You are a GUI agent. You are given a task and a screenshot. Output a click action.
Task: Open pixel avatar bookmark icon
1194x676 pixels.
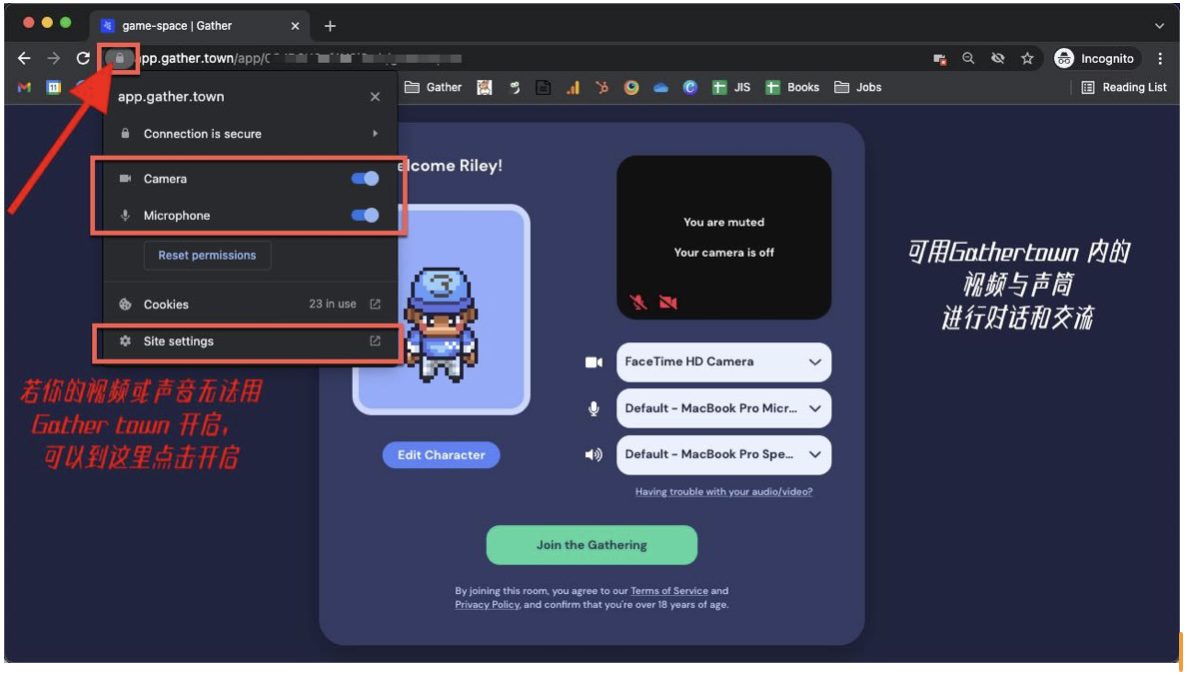coord(484,88)
